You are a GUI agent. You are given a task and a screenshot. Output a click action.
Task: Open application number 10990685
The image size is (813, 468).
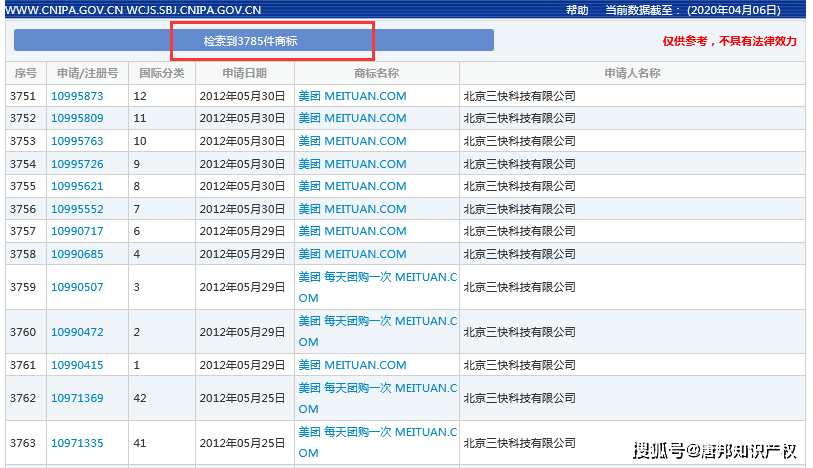point(77,254)
